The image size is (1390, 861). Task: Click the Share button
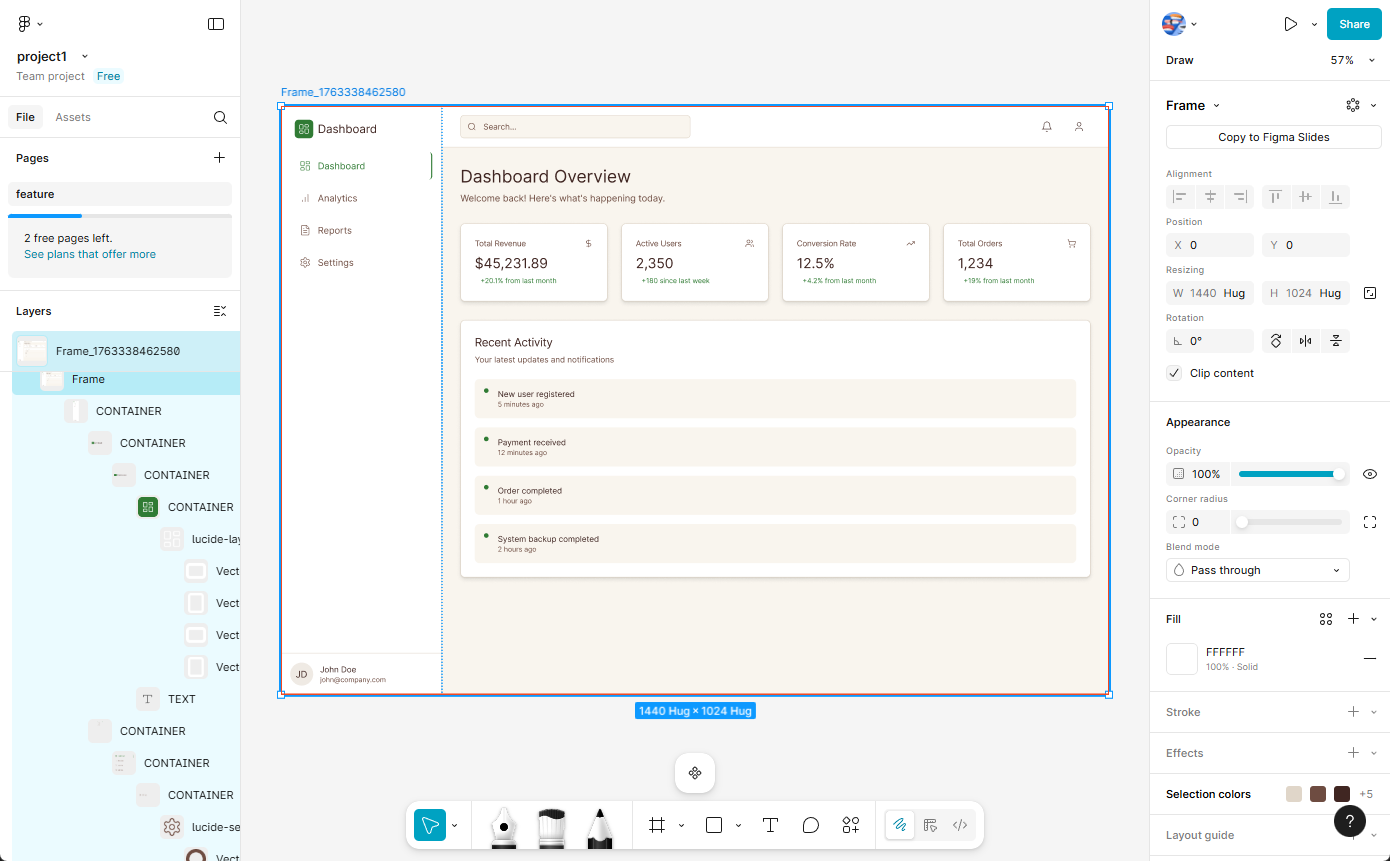click(x=1354, y=24)
